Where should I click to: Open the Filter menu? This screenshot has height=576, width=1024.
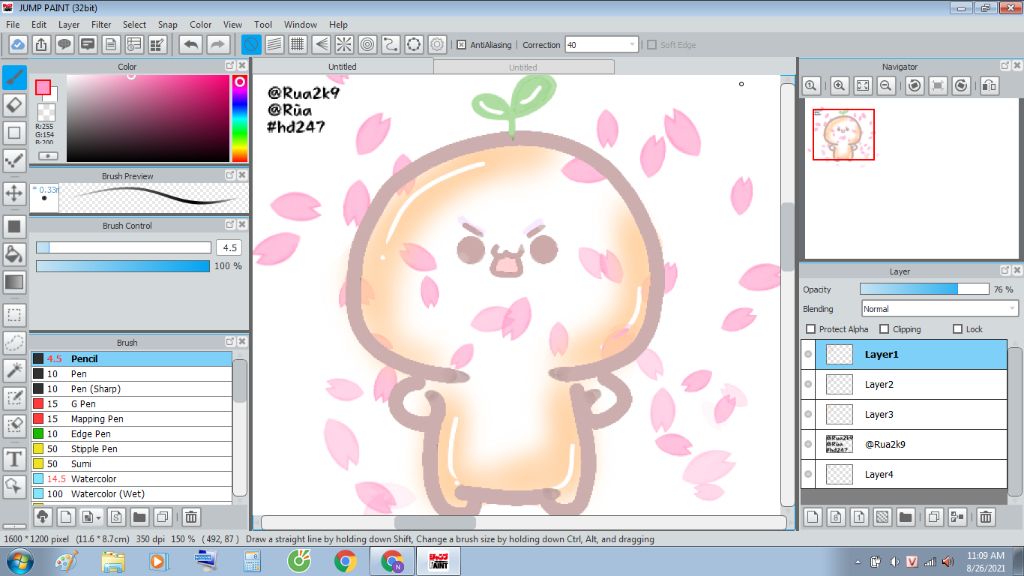[101, 24]
